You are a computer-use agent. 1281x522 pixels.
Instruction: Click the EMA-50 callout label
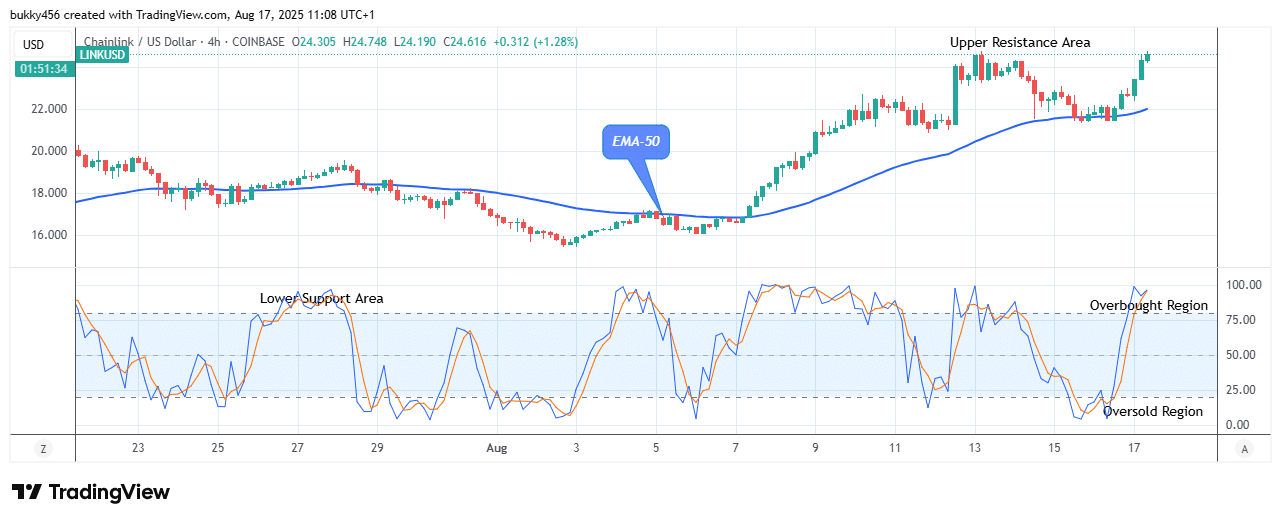(x=635, y=142)
